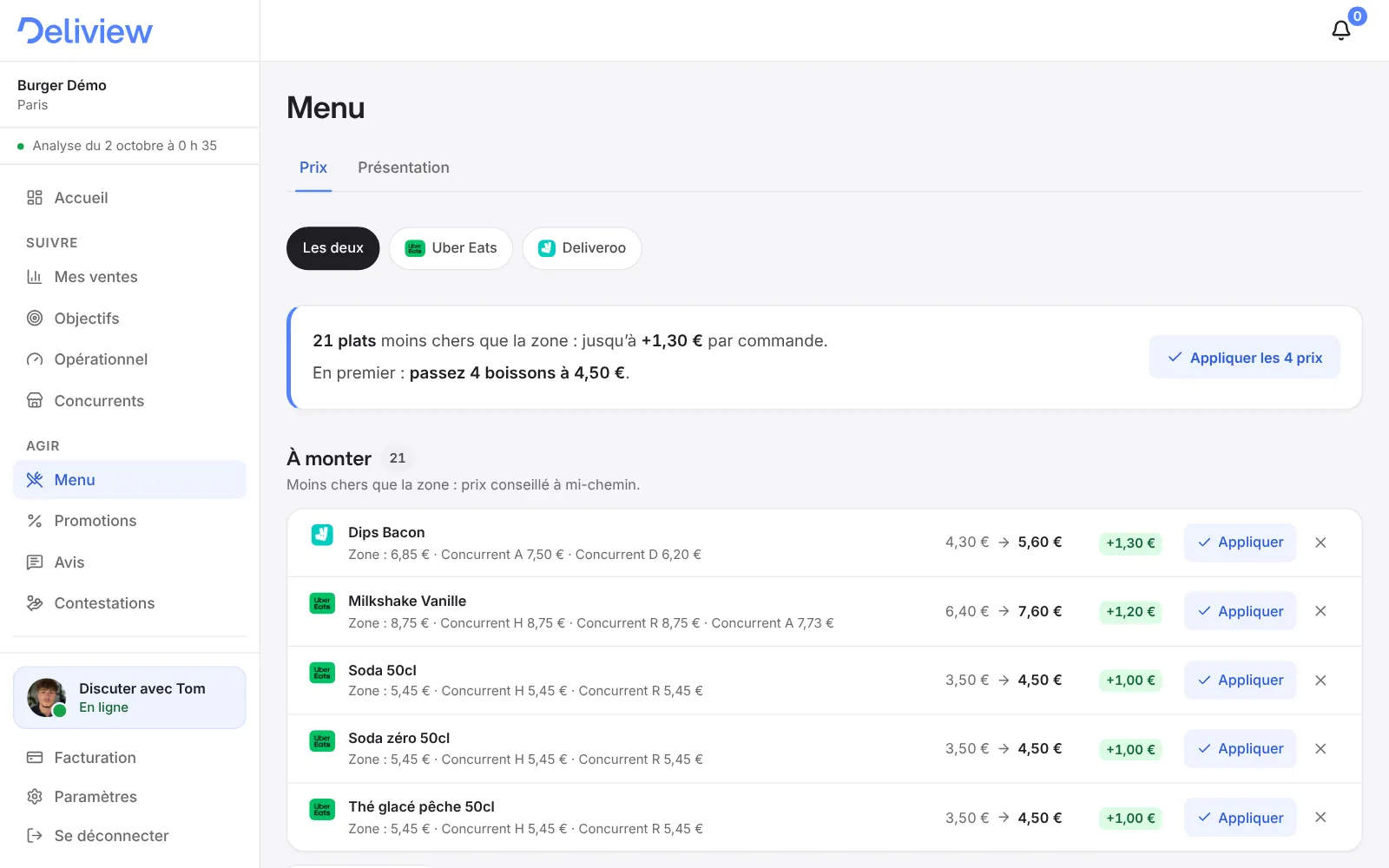
Task: Click the Opérationnel gauge icon
Action: tap(35, 359)
